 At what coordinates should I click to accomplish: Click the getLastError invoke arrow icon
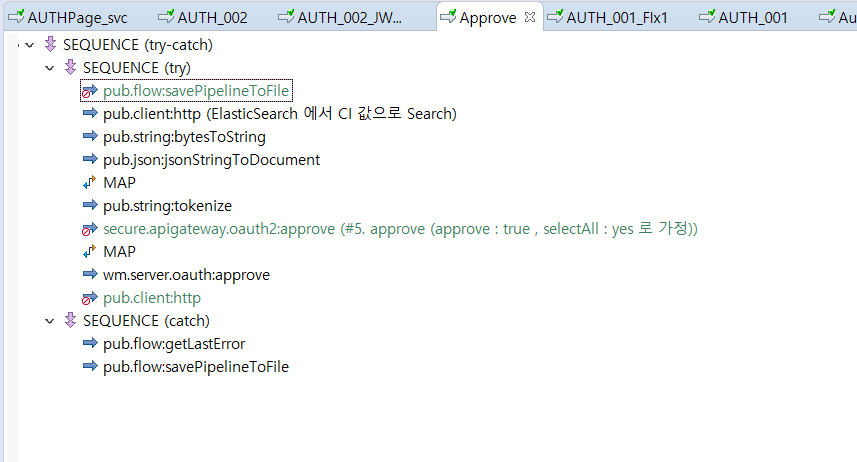90,344
